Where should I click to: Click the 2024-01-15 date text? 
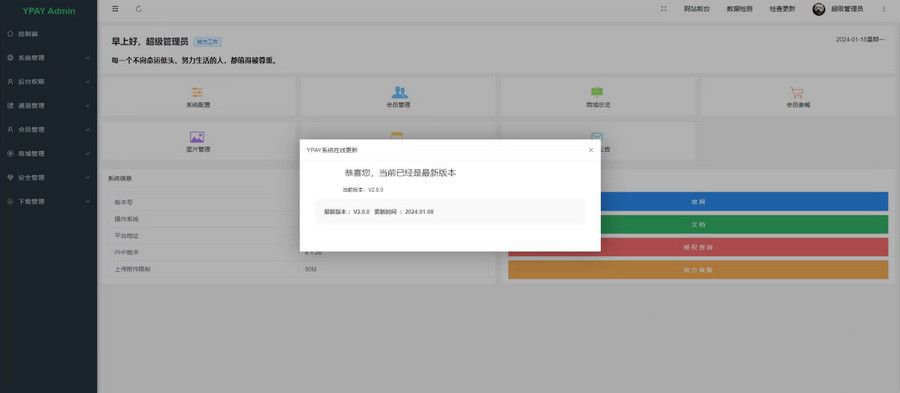pyautogui.click(x=860, y=40)
